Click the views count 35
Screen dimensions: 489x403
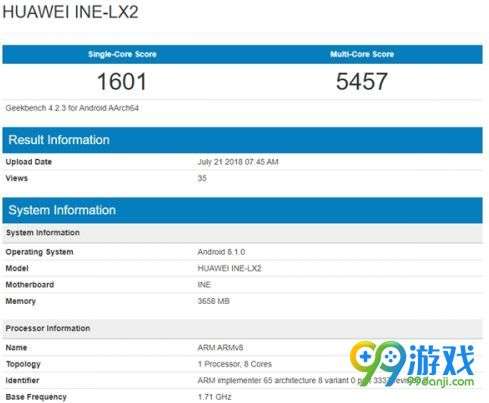point(202,178)
